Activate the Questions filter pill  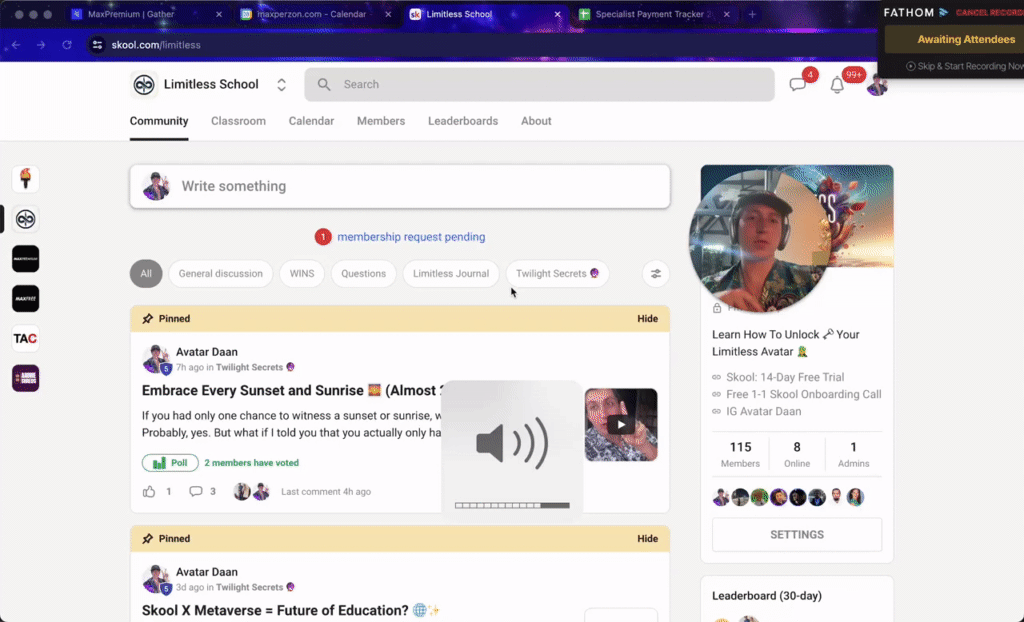tap(363, 273)
